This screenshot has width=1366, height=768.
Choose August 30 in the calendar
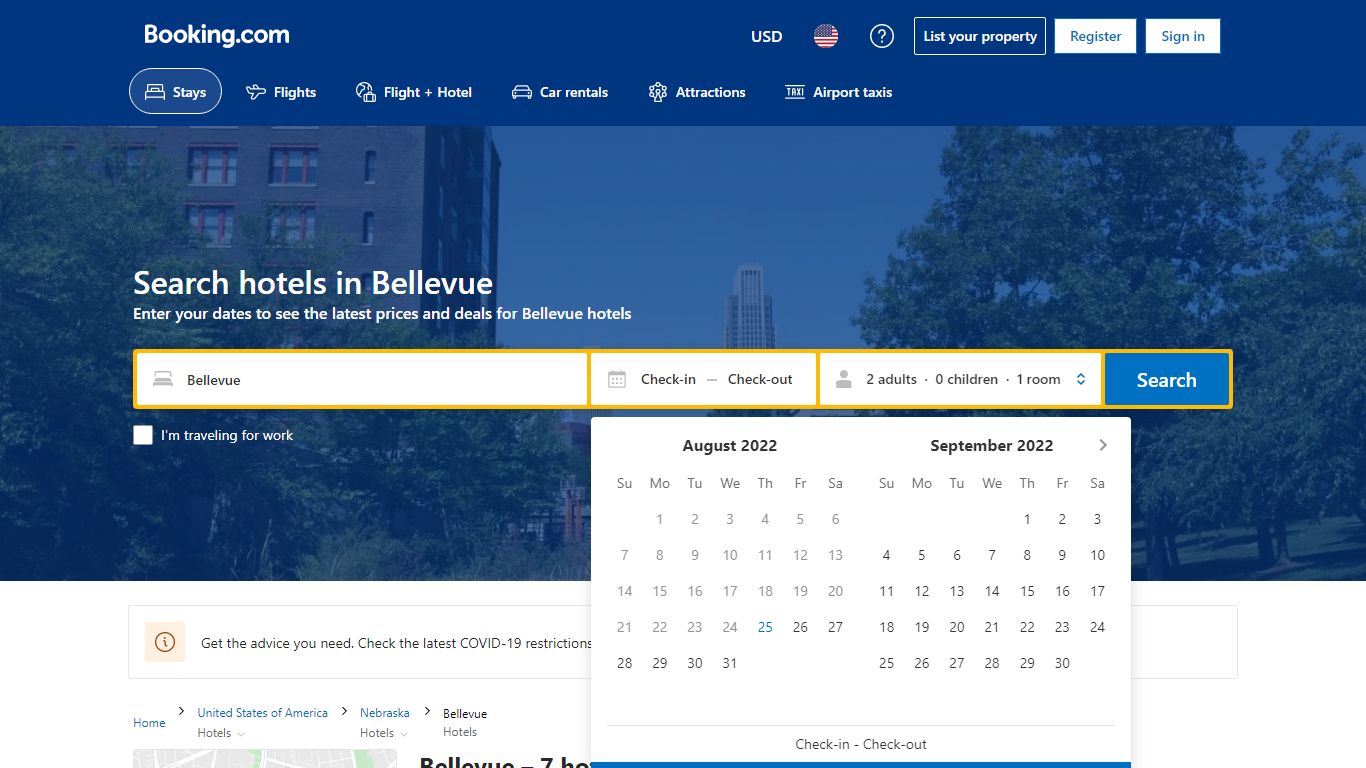[695, 663]
